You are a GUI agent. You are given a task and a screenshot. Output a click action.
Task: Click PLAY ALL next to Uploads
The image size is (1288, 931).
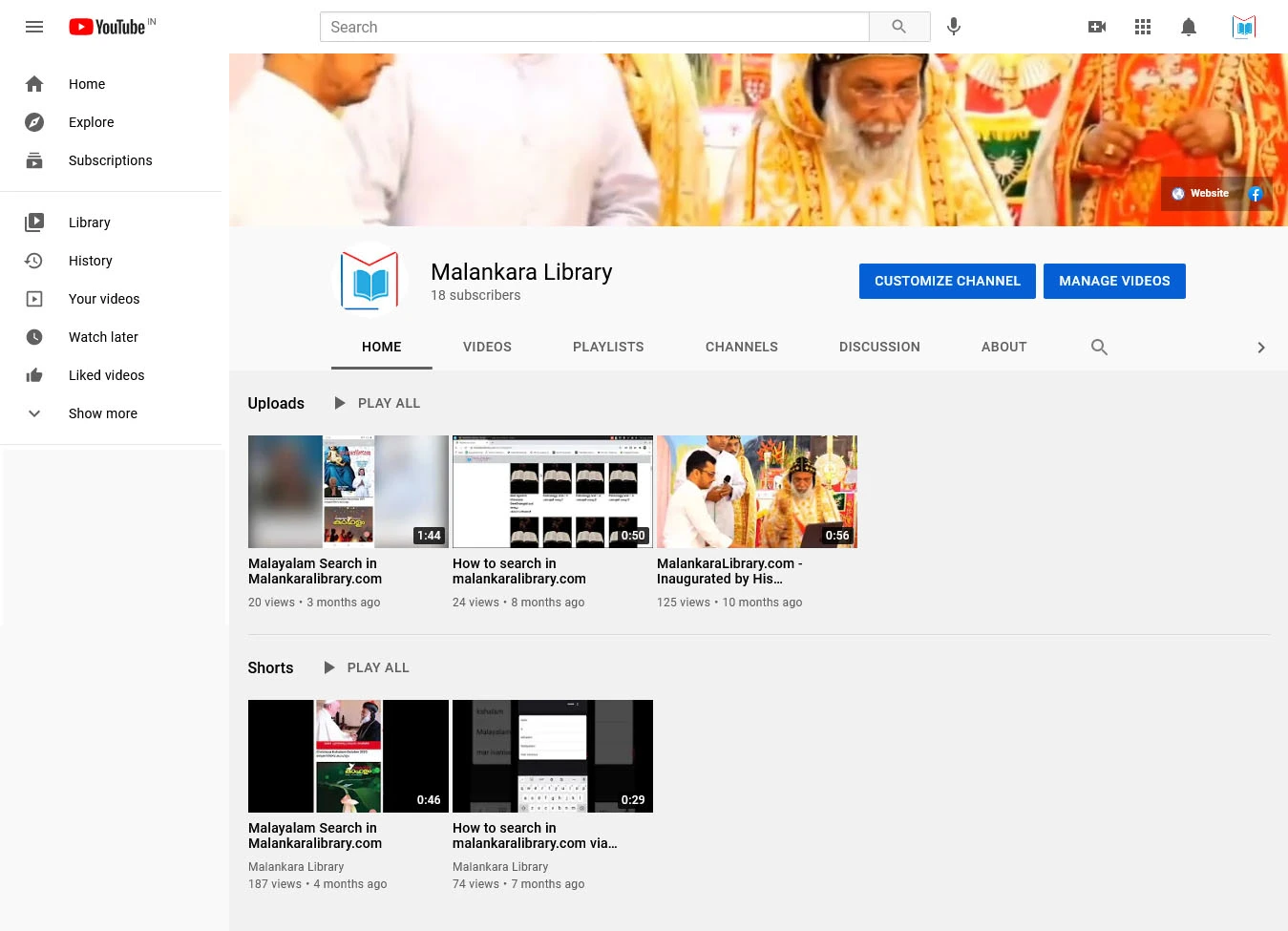(x=389, y=403)
